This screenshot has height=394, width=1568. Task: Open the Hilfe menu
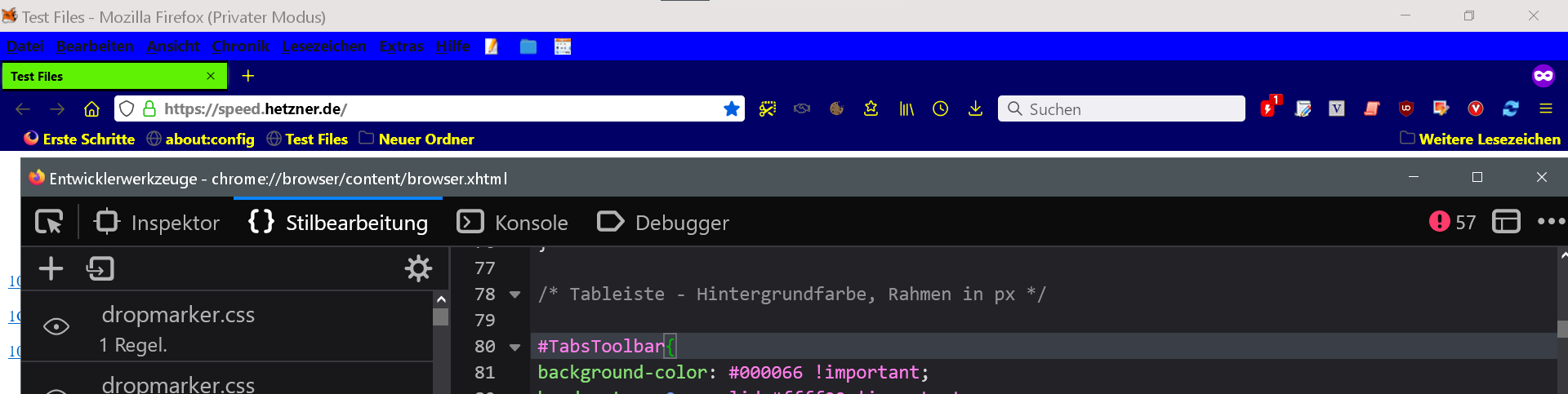click(453, 46)
